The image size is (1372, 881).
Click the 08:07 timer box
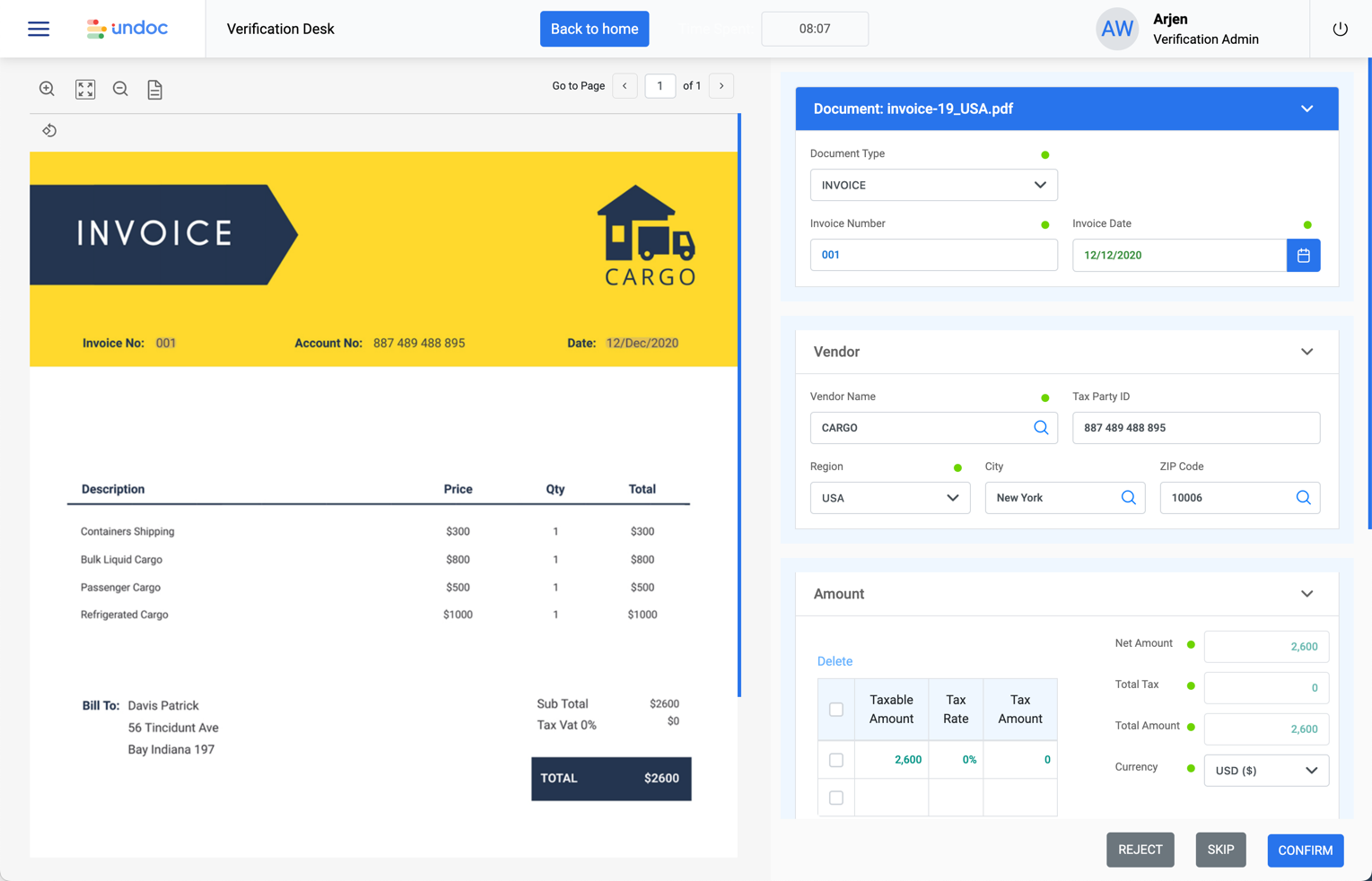[814, 29]
